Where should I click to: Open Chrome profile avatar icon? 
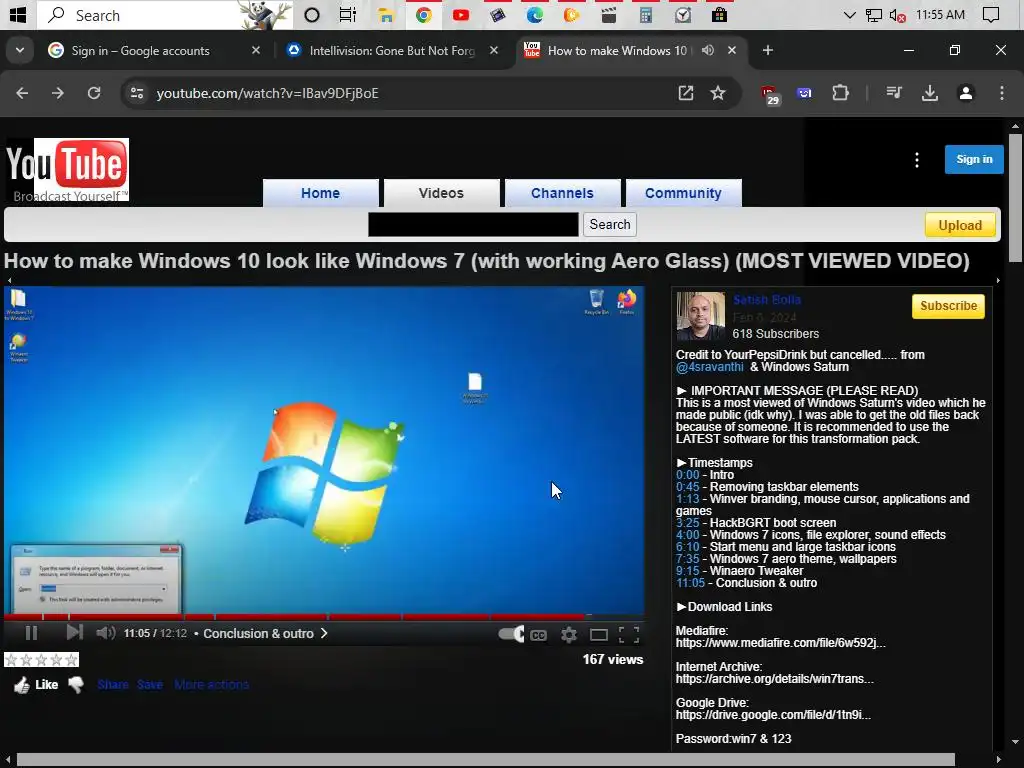(x=966, y=93)
